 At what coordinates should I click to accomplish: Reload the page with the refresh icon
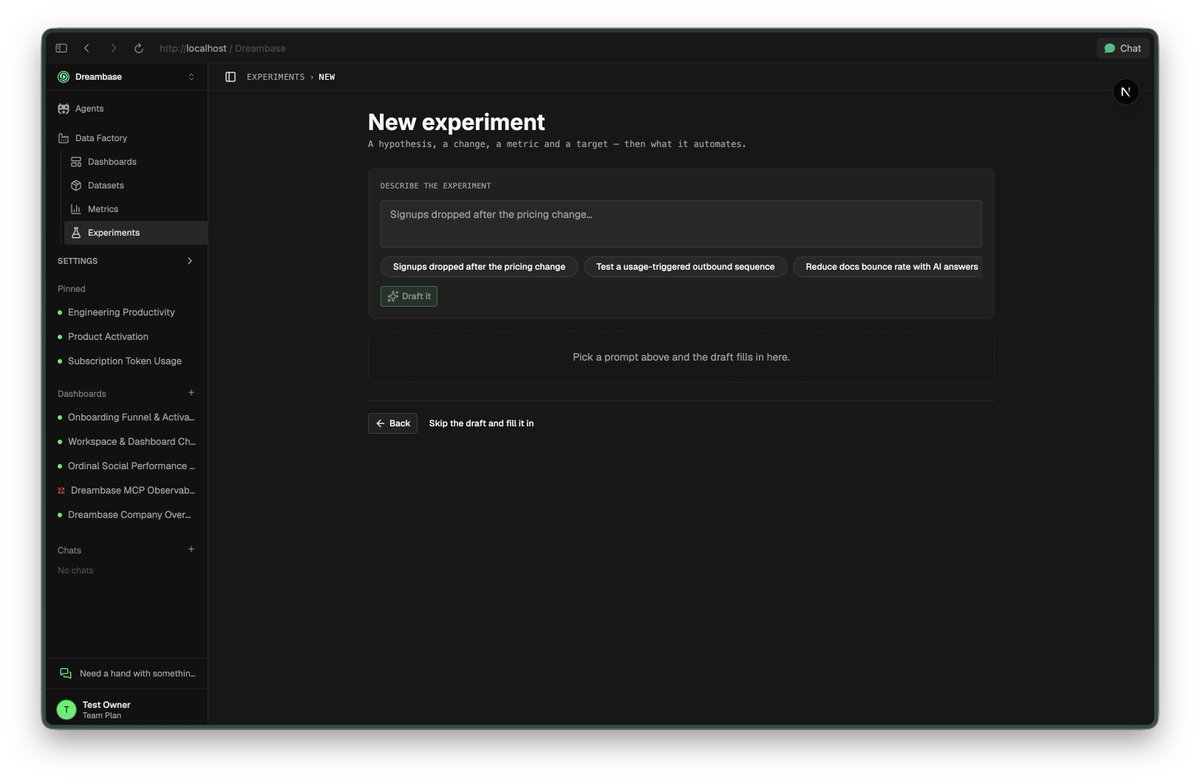(x=139, y=48)
